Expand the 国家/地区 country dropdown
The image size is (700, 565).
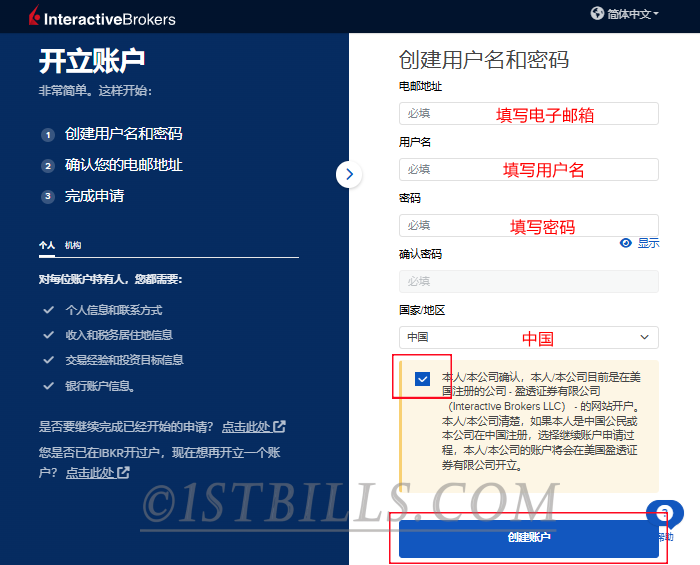click(x=528, y=338)
